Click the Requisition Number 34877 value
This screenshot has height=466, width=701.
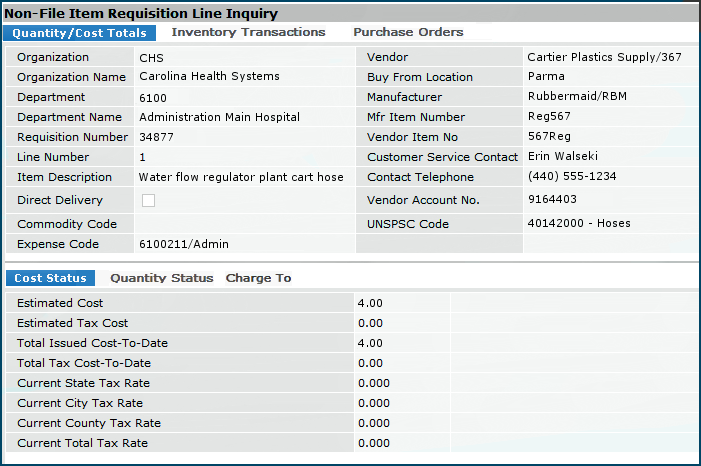159,137
